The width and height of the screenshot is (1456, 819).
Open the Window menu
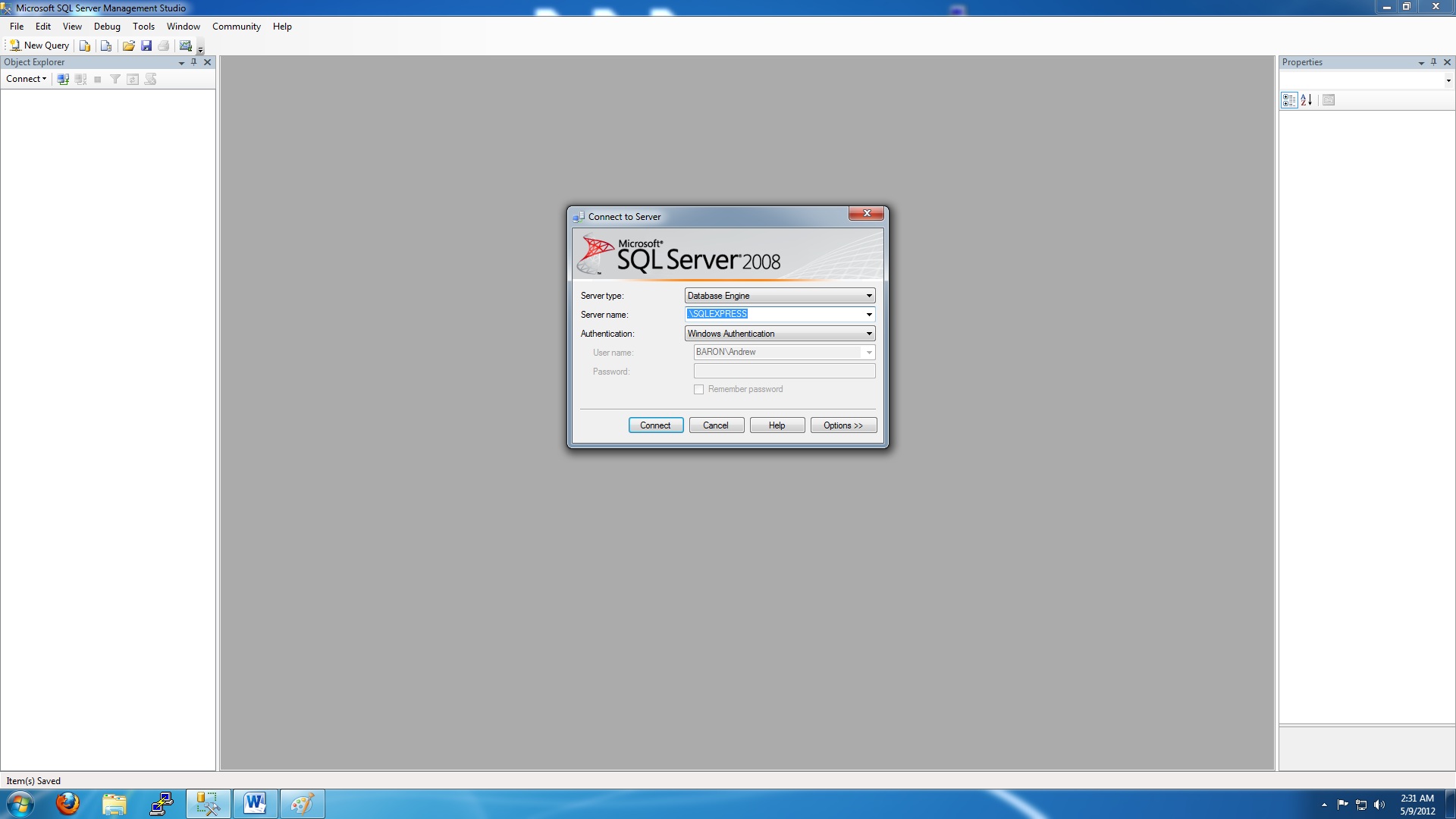184,27
